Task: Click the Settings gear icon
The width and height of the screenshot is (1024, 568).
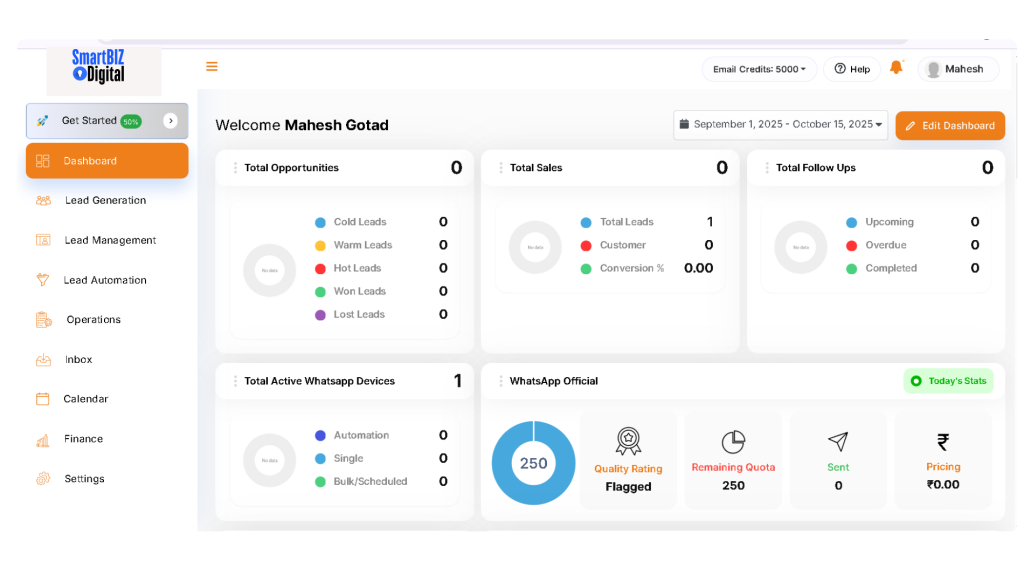Action: point(43,479)
